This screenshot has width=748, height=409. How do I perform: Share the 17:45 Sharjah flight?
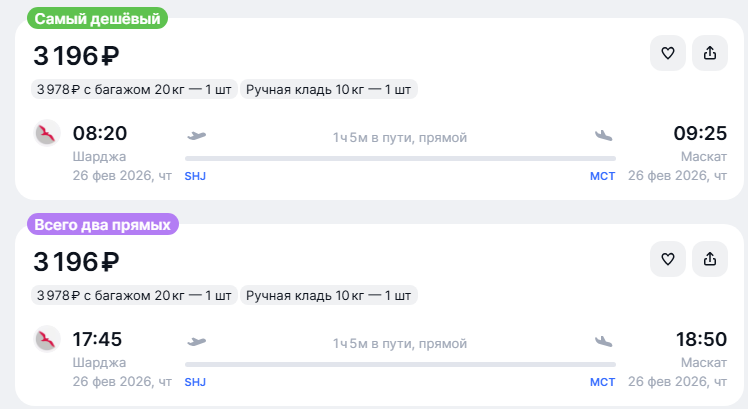pos(710,259)
